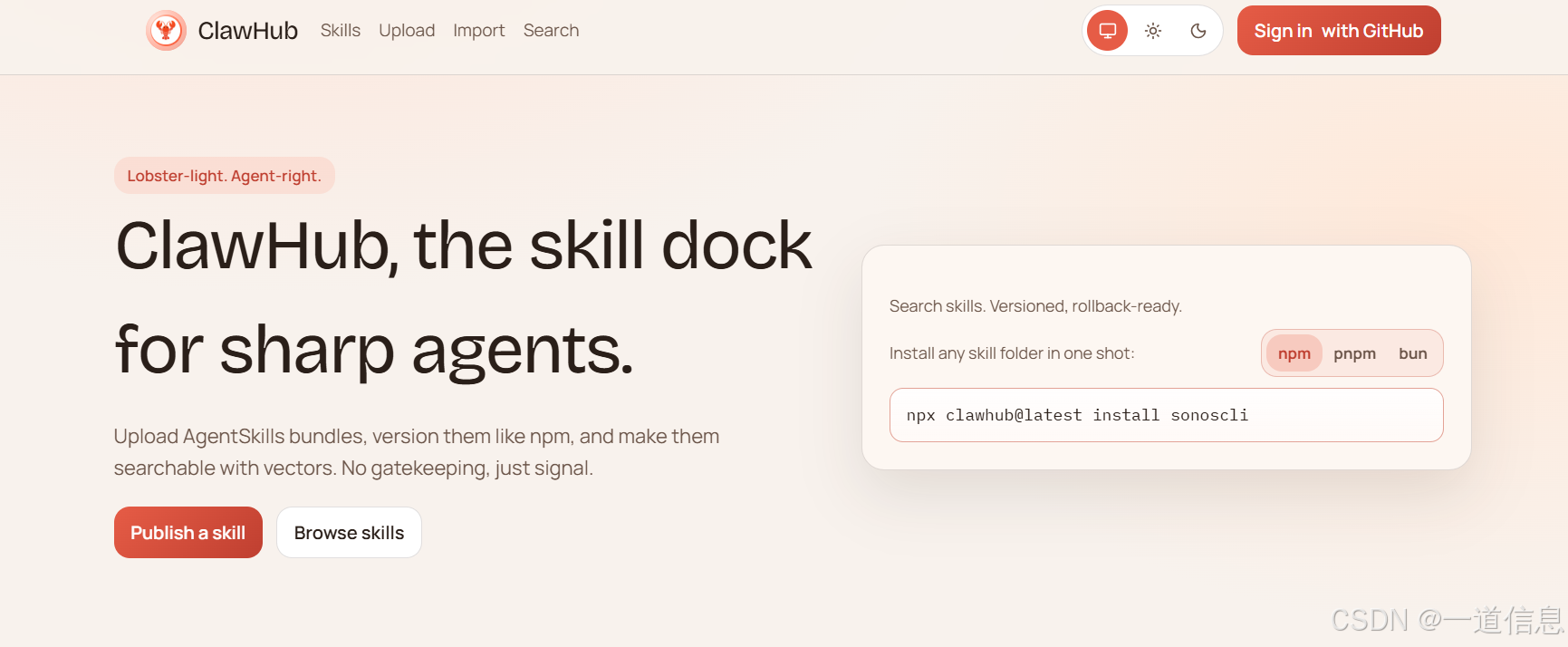Switch to light theme sun icon

click(1153, 31)
